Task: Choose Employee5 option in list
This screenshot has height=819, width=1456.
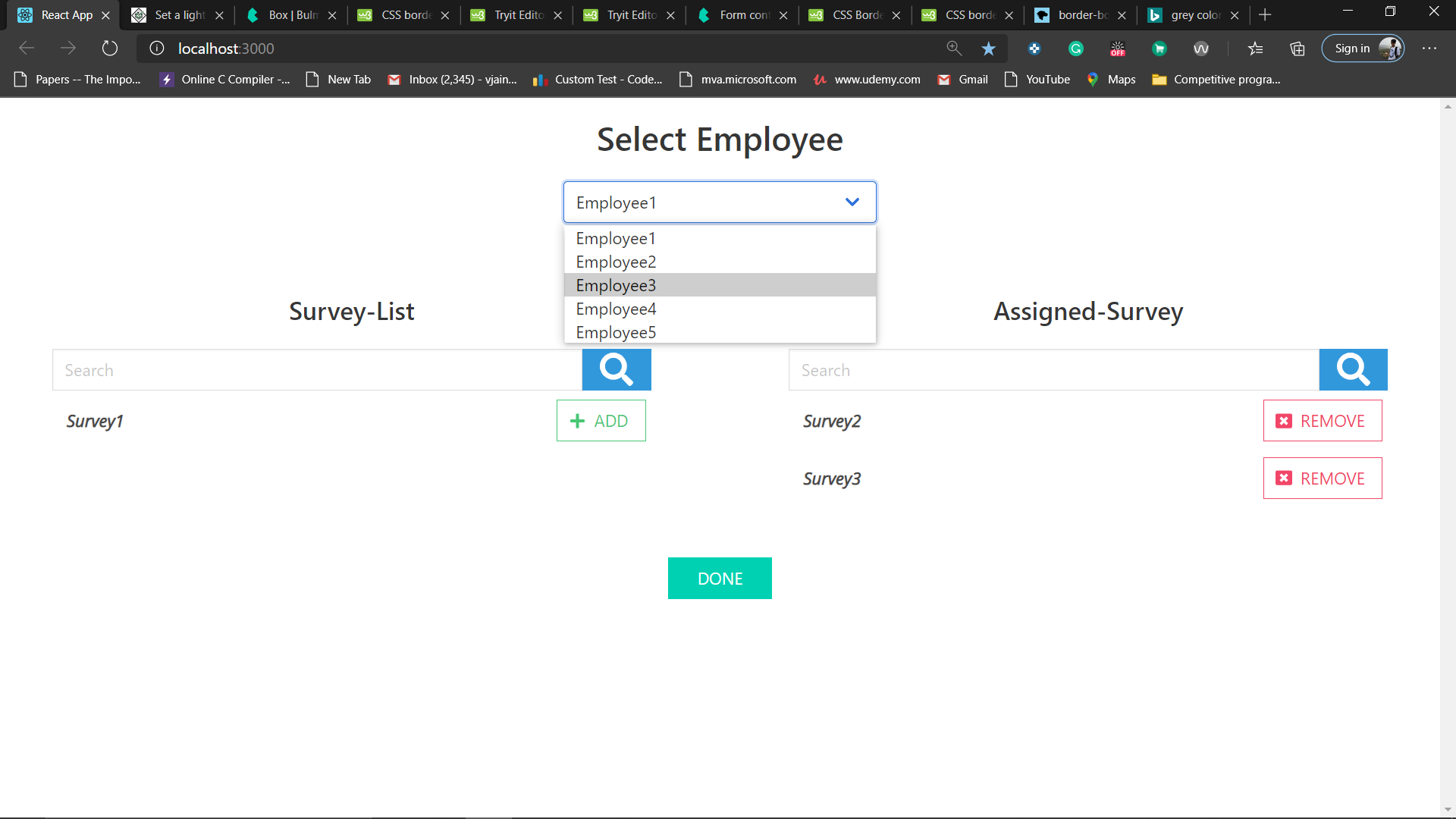Action: click(x=616, y=332)
